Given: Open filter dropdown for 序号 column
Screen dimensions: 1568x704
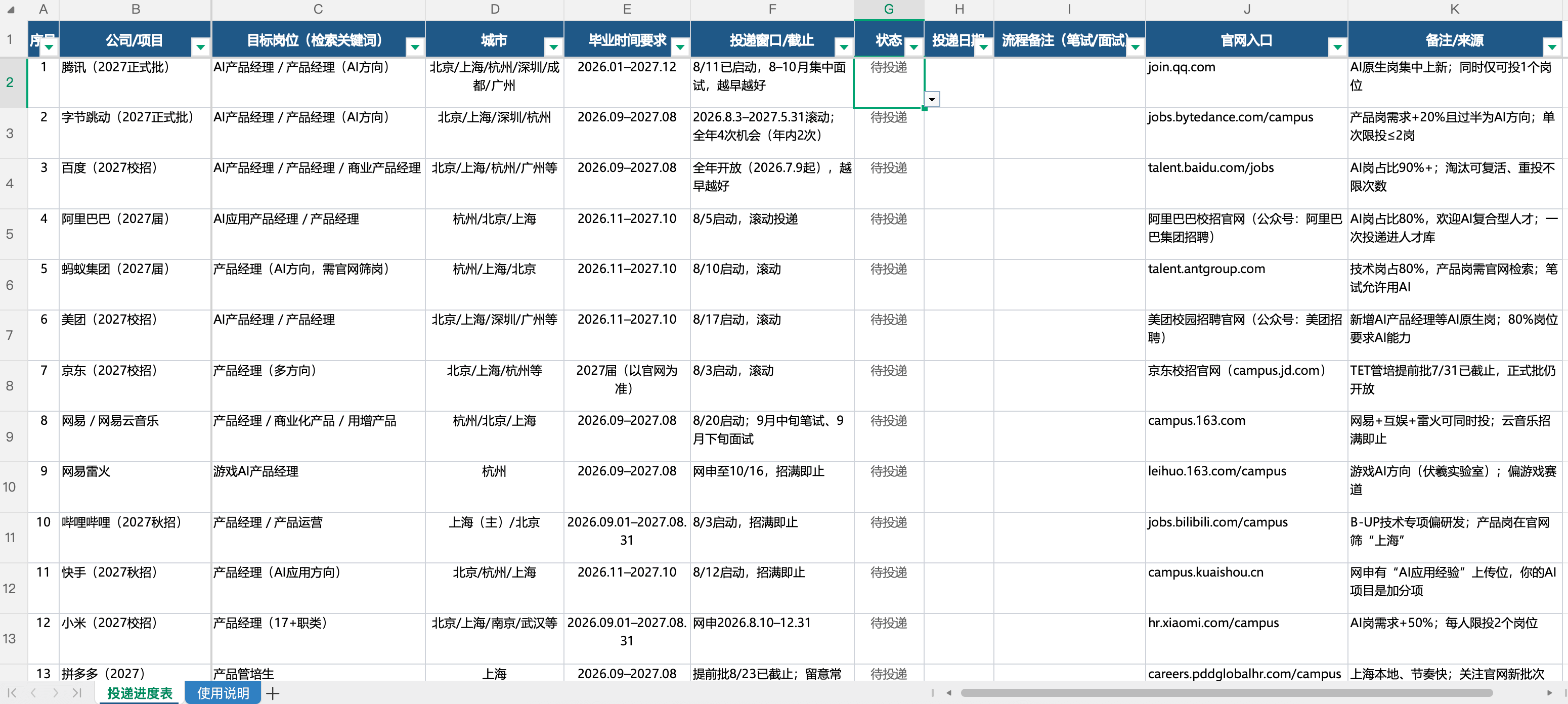Looking at the screenshot, I should click(49, 47).
